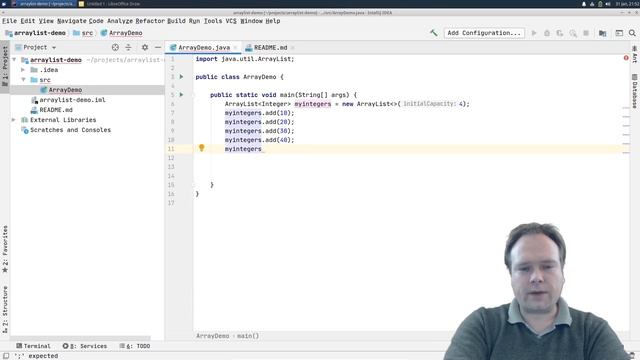This screenshot has height=360, width=640.
Task: Open the File menu
Action: point(10,21)
